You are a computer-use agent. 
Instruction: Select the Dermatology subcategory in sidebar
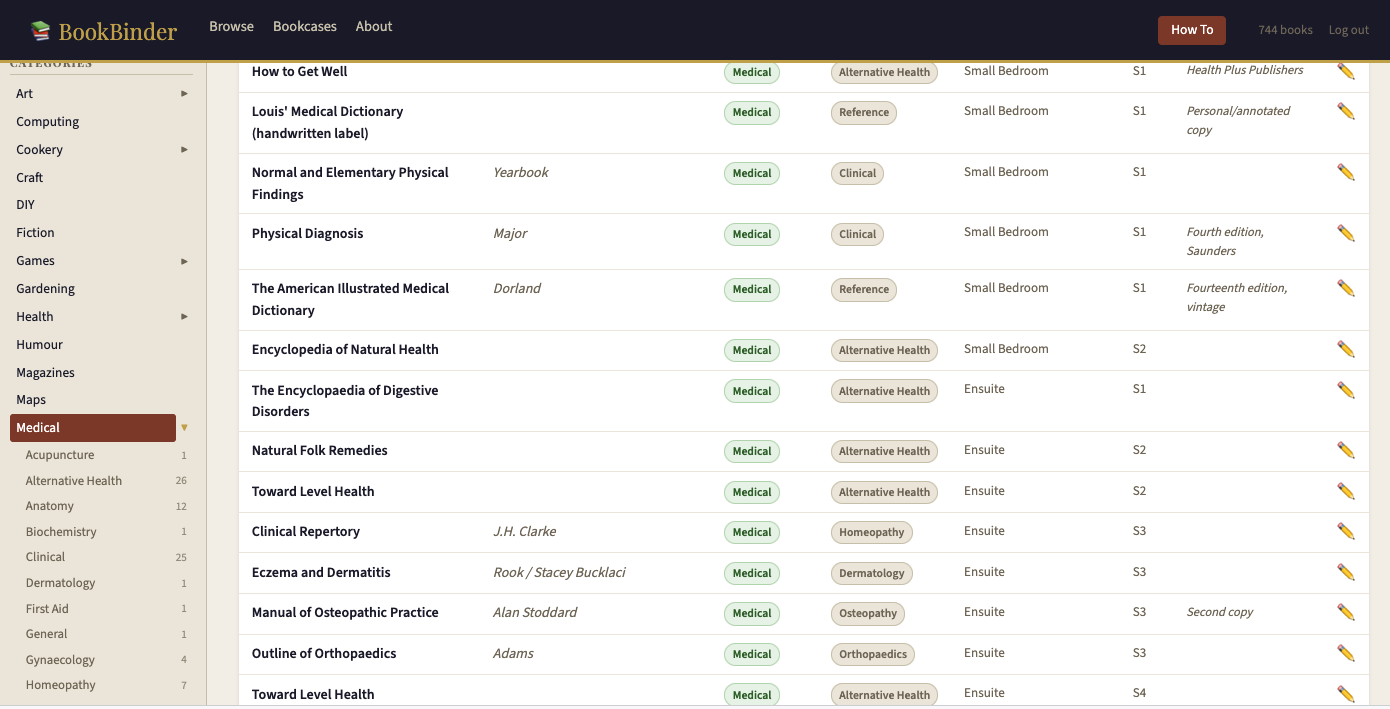pos(60,583)
